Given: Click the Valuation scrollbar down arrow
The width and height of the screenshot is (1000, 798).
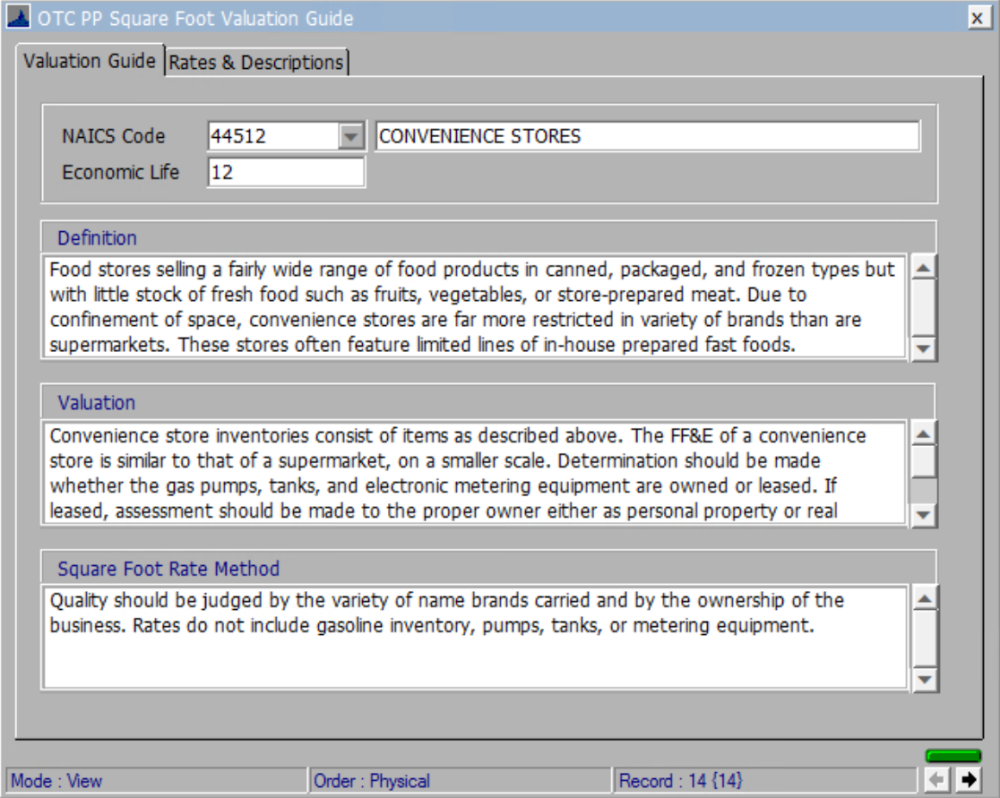Looking at the screenshot, I should (x=923, y=514).
